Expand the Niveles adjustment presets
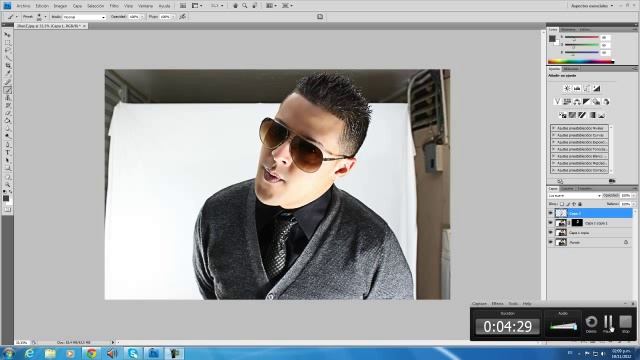 553,128
